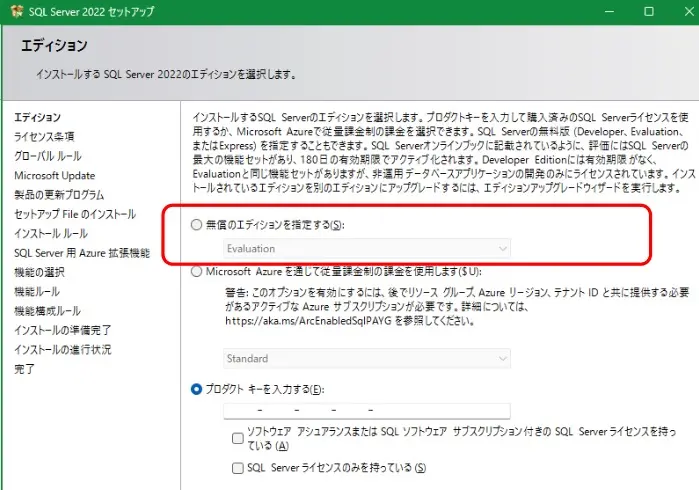Click the https://aka.ms/ArcEnabledSqlPAYG text
This screenshot has width=699, height=490.
[308, 321]
